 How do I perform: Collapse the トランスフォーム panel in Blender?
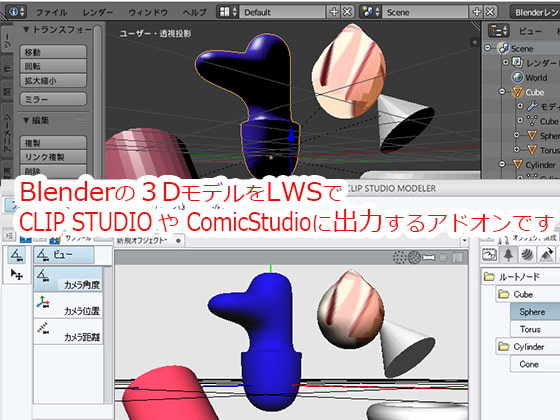coord(26,30)
